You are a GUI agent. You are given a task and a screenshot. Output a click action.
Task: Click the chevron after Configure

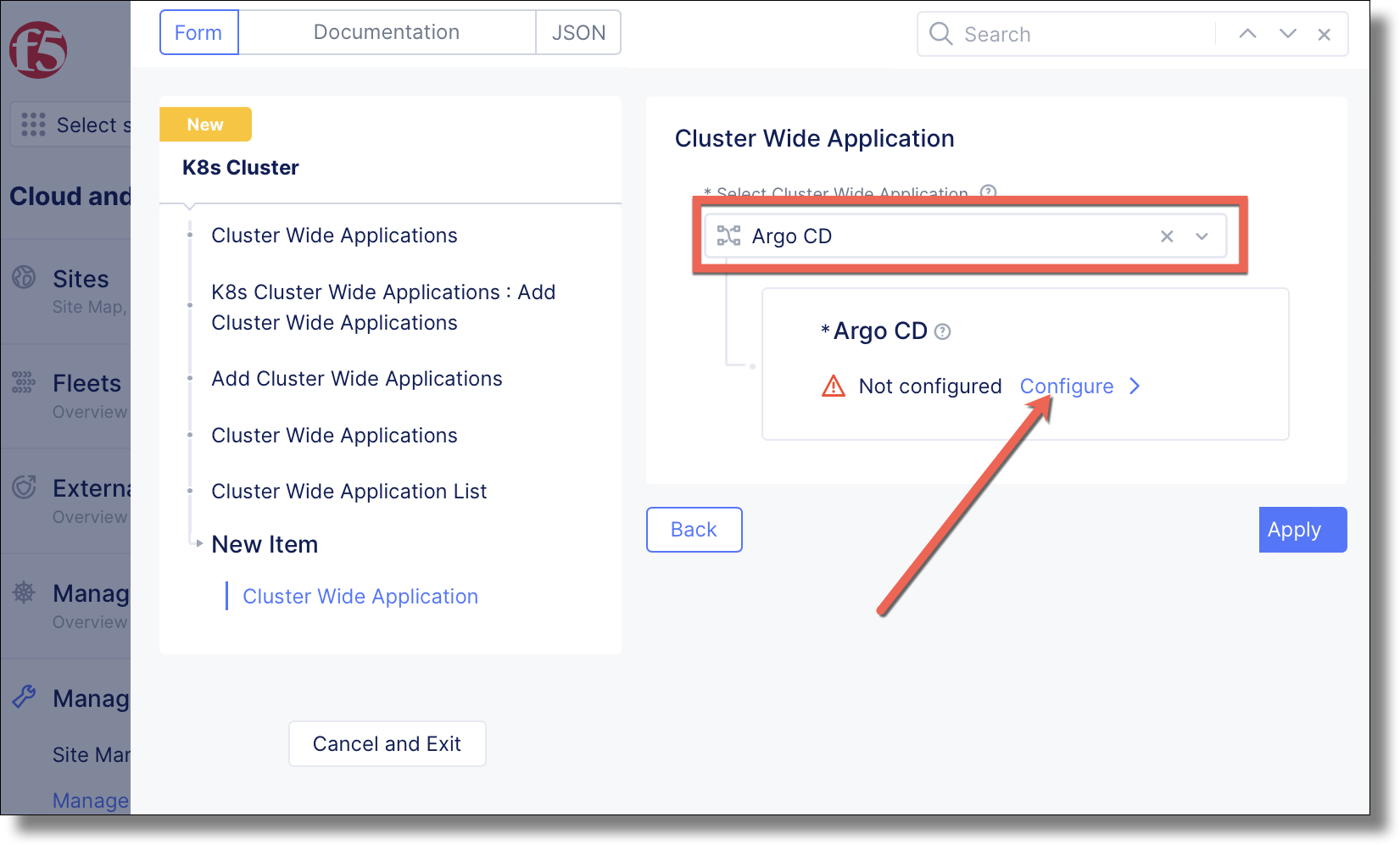[x=1135, y=386]
